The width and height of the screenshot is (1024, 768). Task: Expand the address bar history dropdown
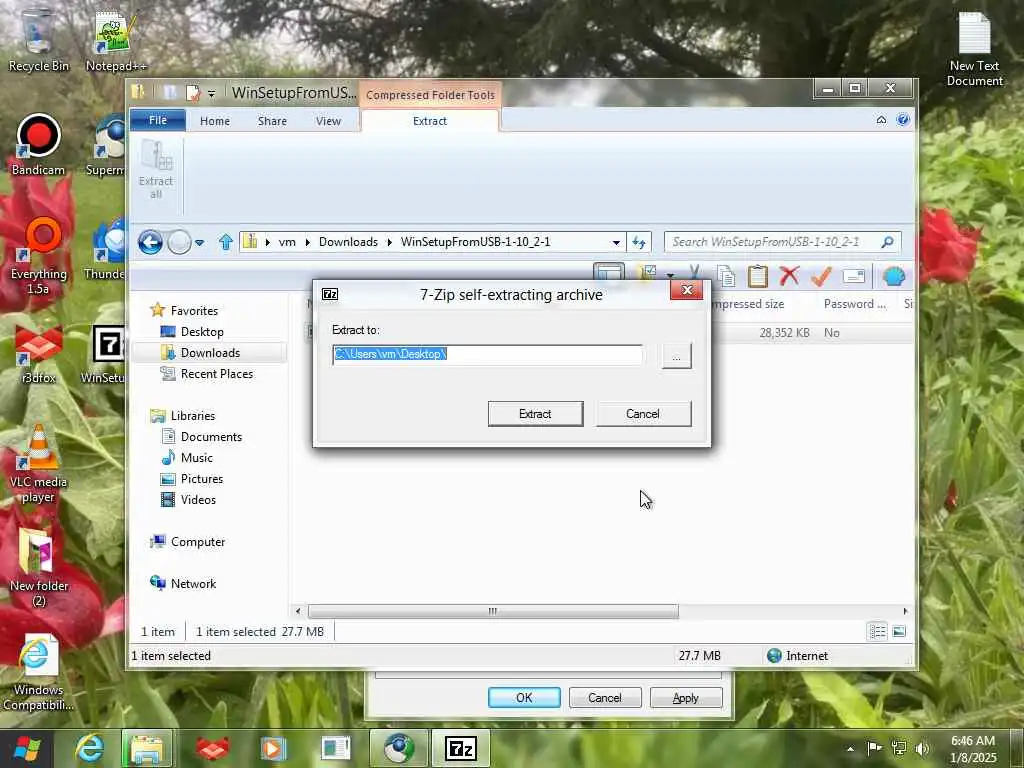[616, 242]
